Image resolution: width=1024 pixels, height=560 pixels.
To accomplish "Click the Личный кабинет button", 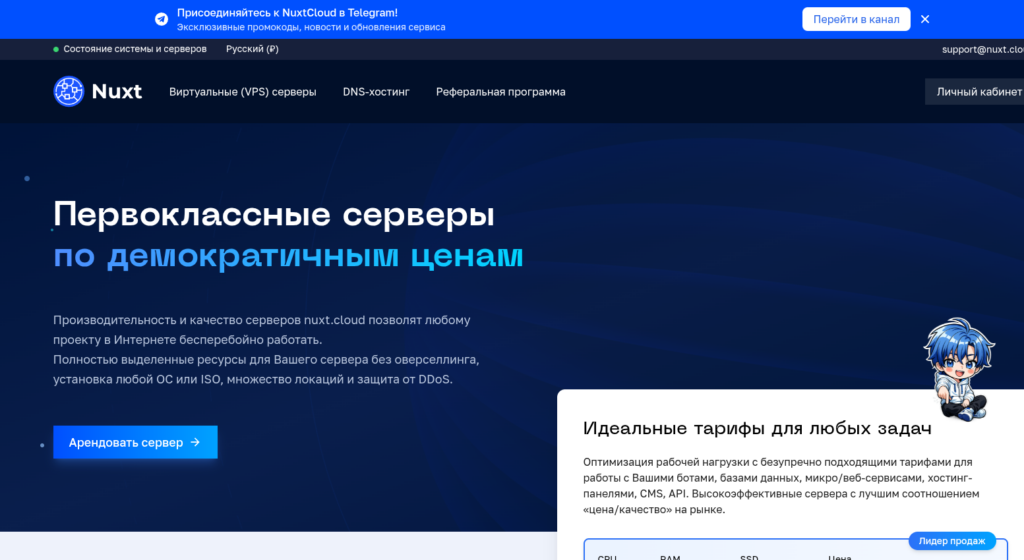I will tap(975, 92).
